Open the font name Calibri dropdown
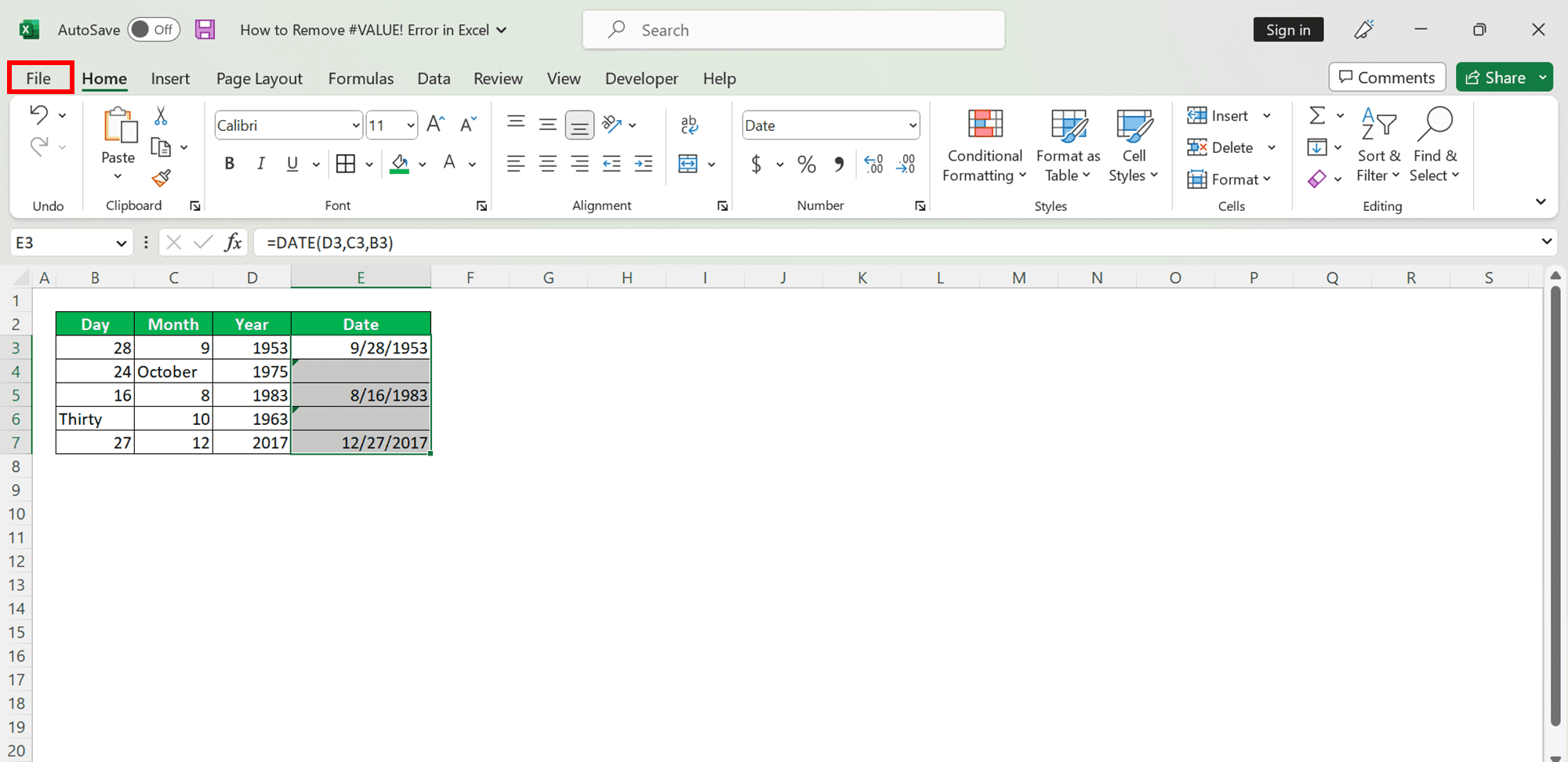The width and height of the screenshot is (1568, 762). (x=355, y=125)
